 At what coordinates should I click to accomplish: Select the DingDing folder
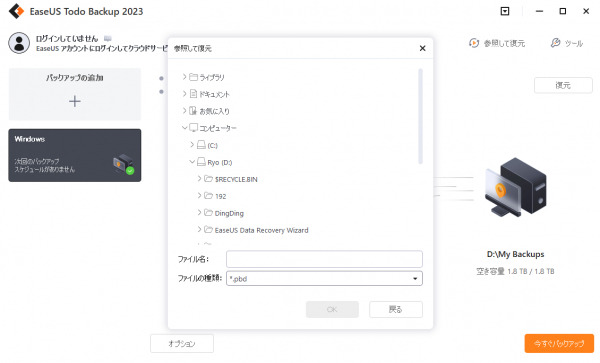pyautogui.click(x=229, y=213)
